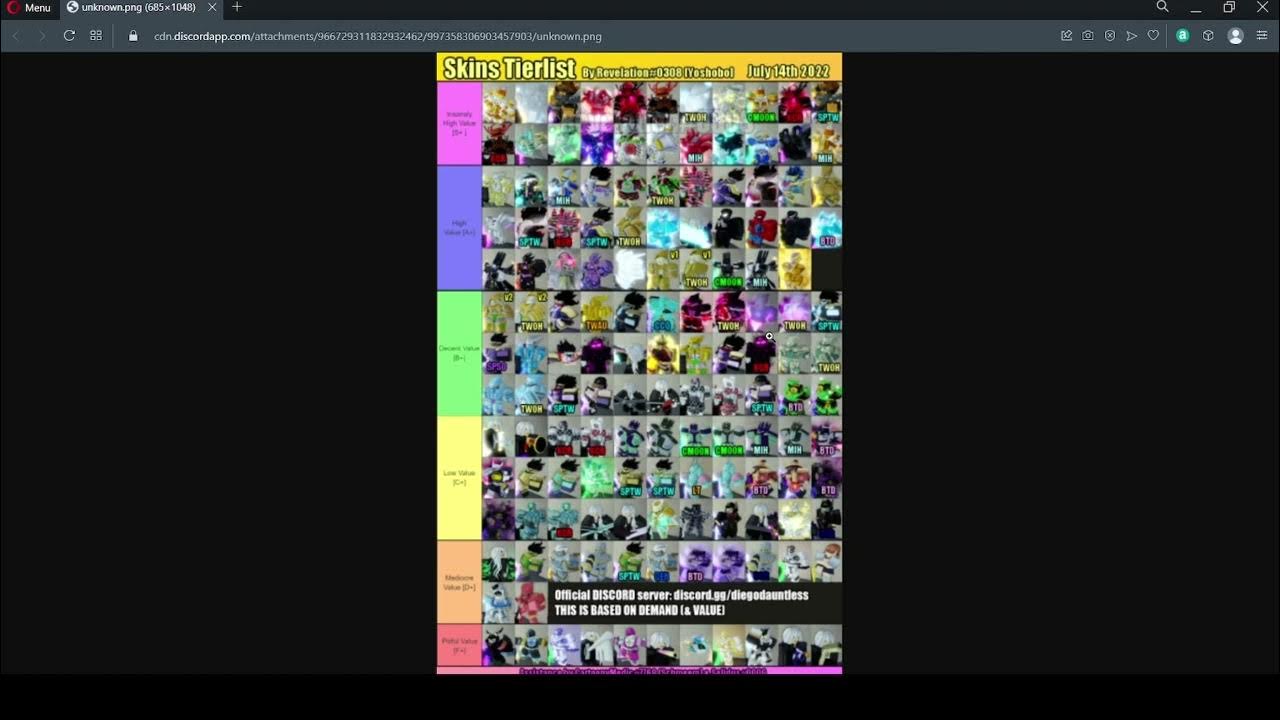
Task: Open a new tab with the plus button
Action: (x=237, y=7)
